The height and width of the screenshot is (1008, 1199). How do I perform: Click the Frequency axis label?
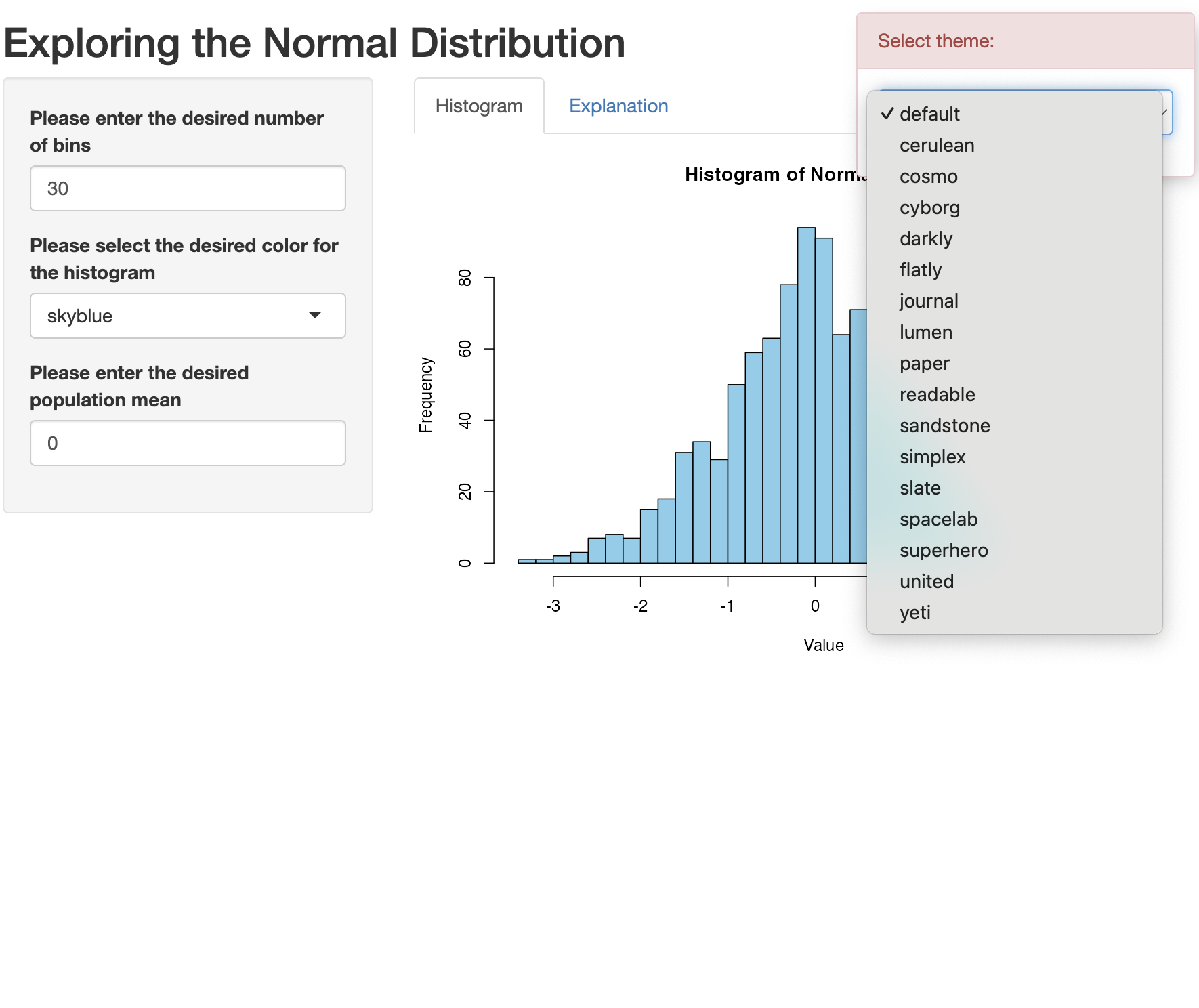pos(425,395)
